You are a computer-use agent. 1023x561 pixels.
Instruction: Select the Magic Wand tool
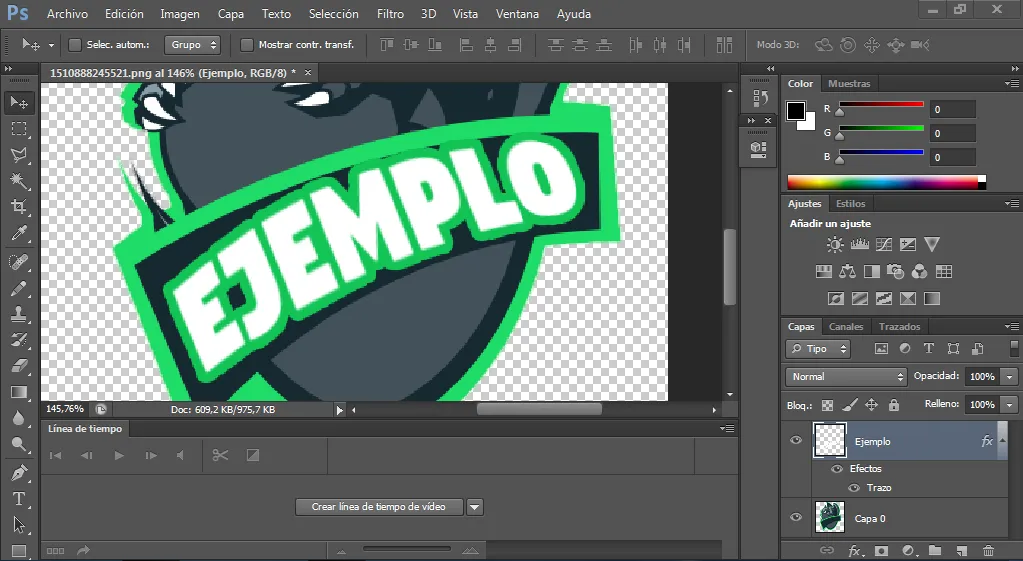click(19, 181)
